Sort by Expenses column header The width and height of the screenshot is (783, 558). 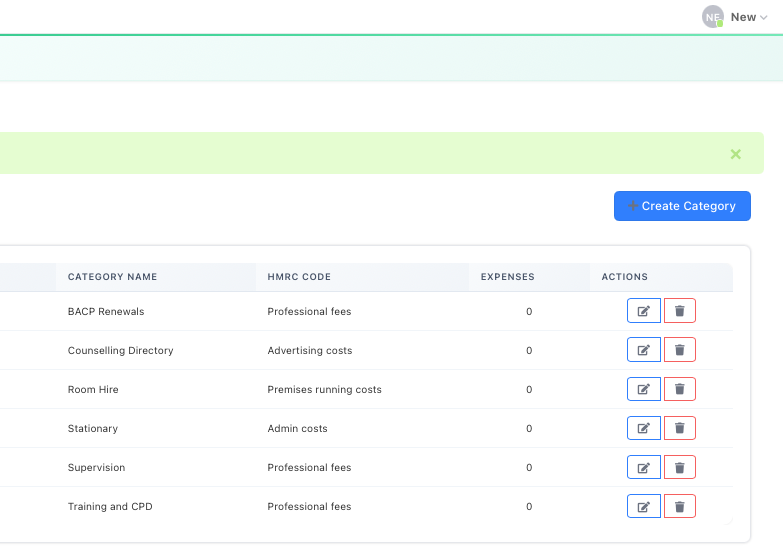(507, 277)
